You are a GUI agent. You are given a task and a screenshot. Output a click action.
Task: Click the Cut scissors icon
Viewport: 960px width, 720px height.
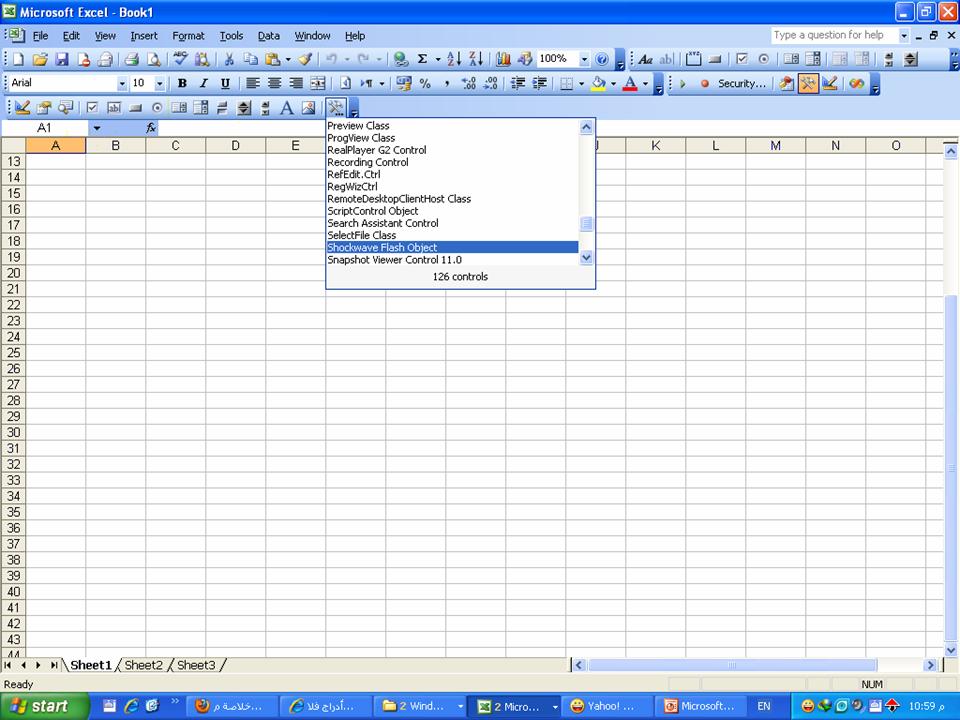click(x=228, y=59)
